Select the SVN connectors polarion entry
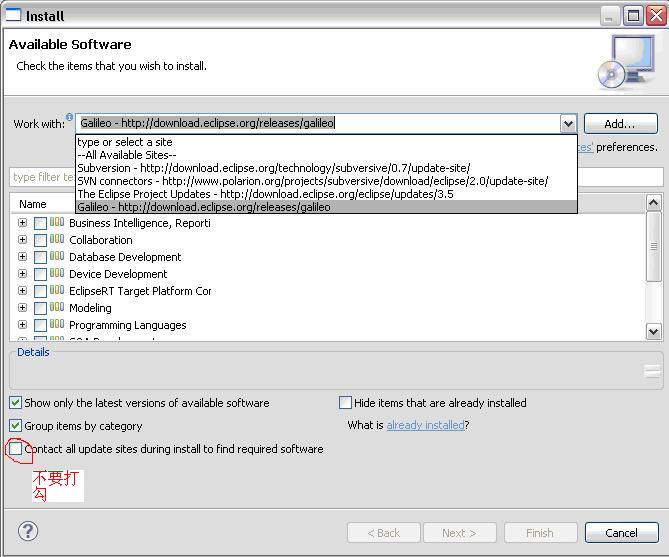This screenshot has width=669, height=557. [326, 181]
